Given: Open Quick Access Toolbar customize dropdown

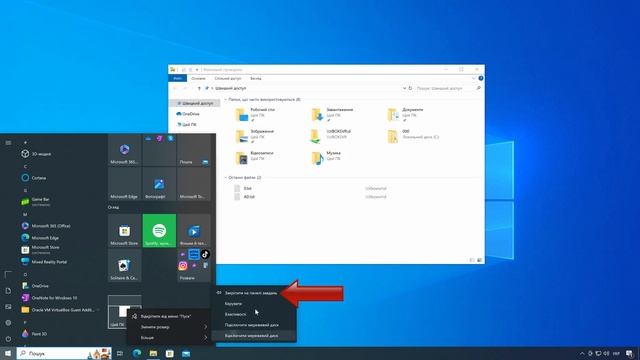Looking at the screenshot, I should 197,70.
